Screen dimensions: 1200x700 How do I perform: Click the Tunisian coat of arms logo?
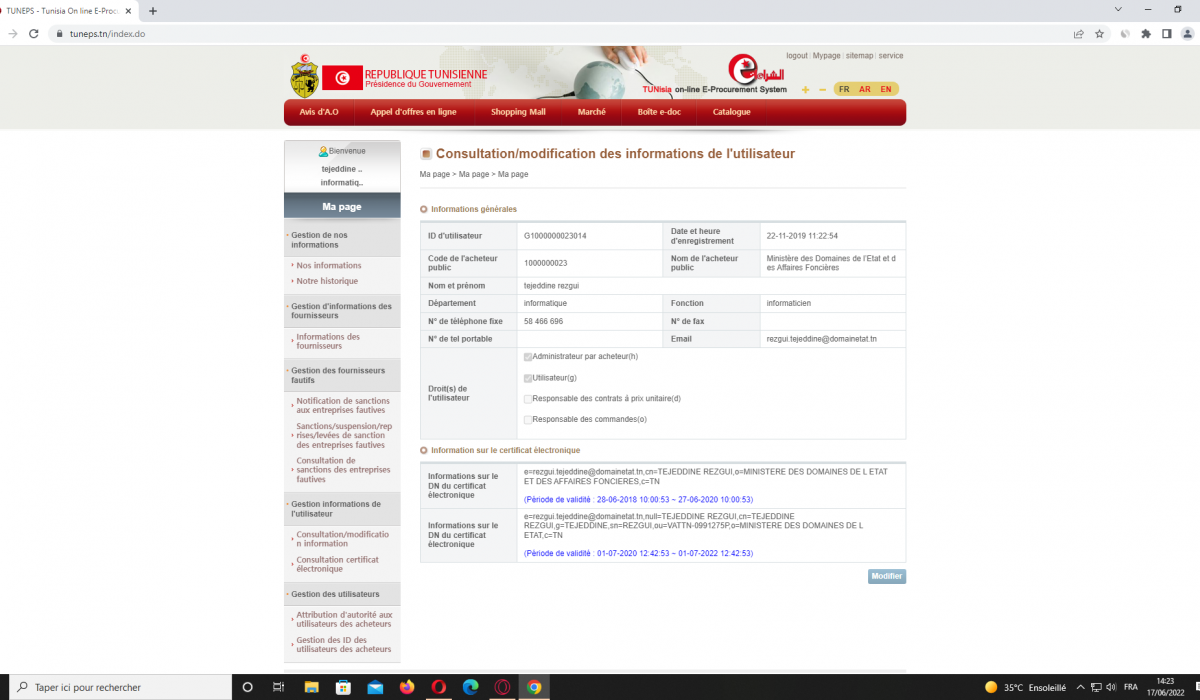click(304, 75)
